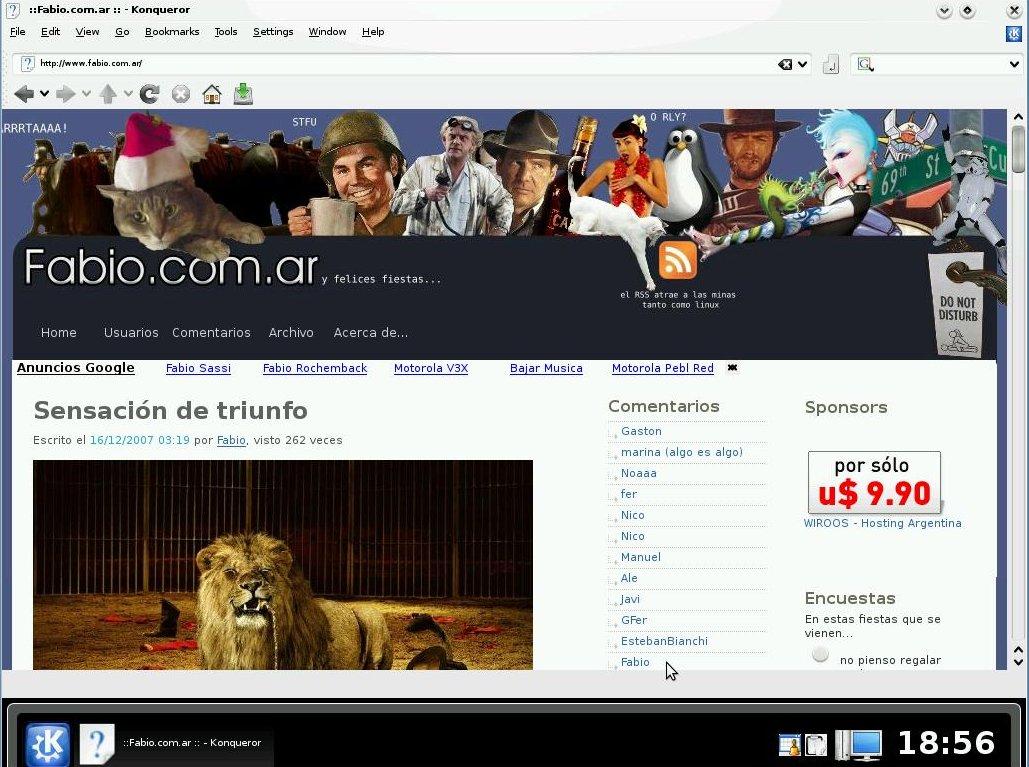Clear the location bar with the clear icon

pos(785,64)
